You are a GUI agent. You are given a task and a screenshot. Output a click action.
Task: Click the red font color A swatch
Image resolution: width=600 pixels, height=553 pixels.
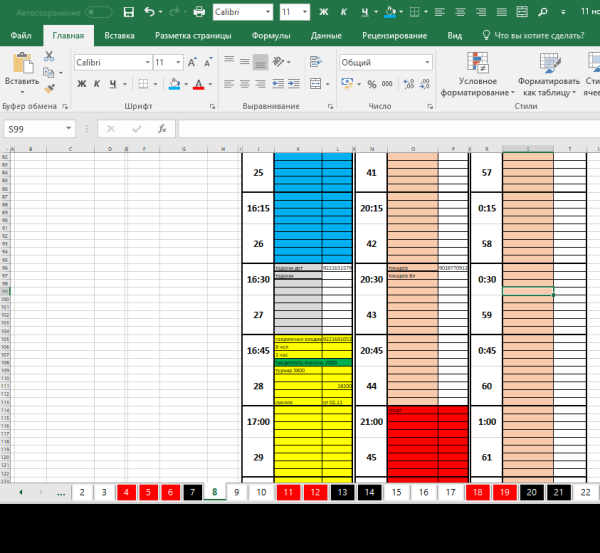pos(198,84)
